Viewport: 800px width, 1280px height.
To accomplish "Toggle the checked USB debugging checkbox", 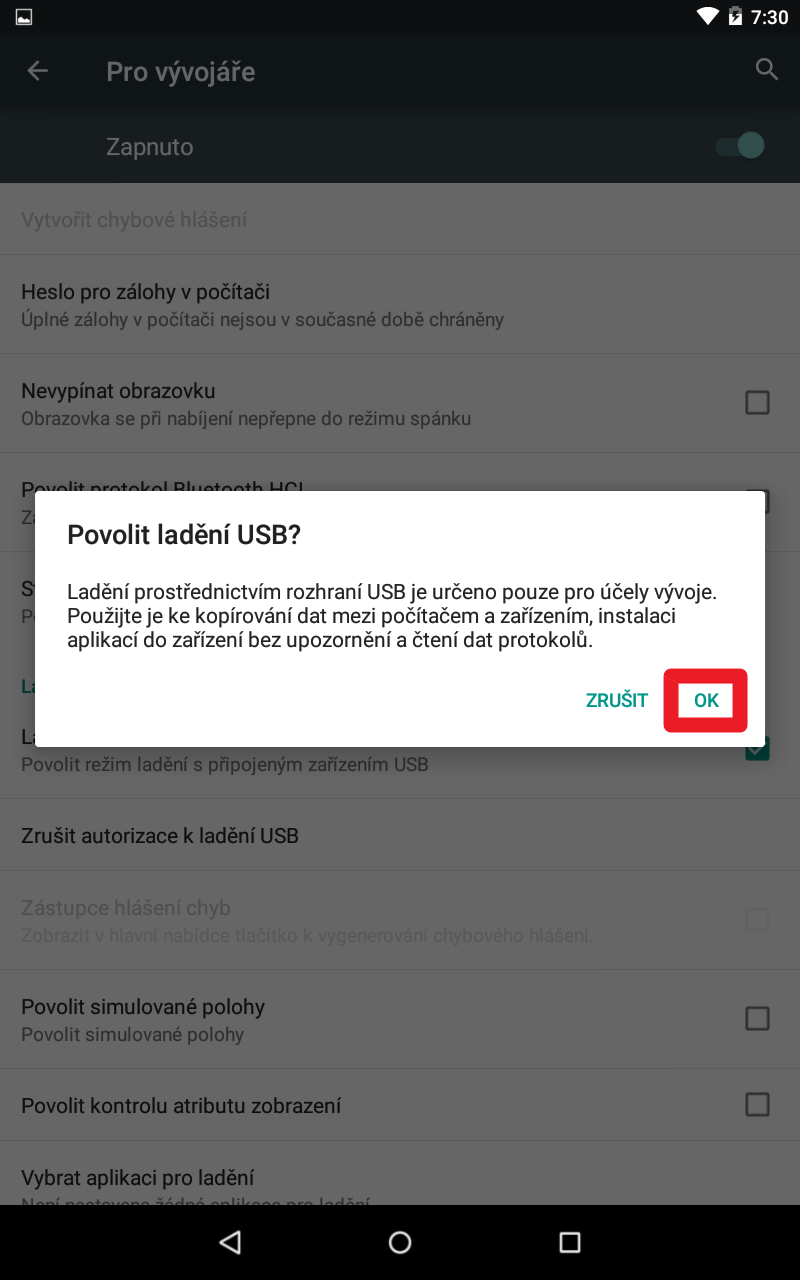I will tap(758, 747).
